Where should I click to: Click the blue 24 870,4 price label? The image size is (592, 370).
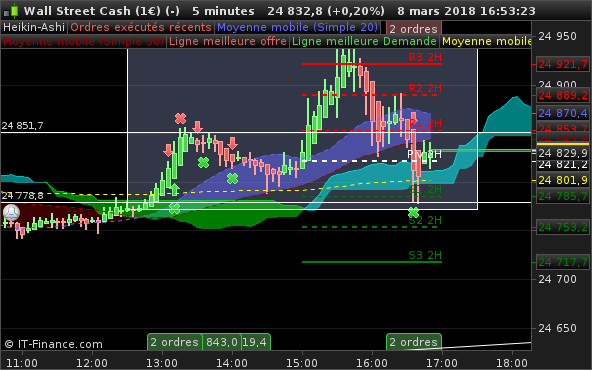(563, 113)
